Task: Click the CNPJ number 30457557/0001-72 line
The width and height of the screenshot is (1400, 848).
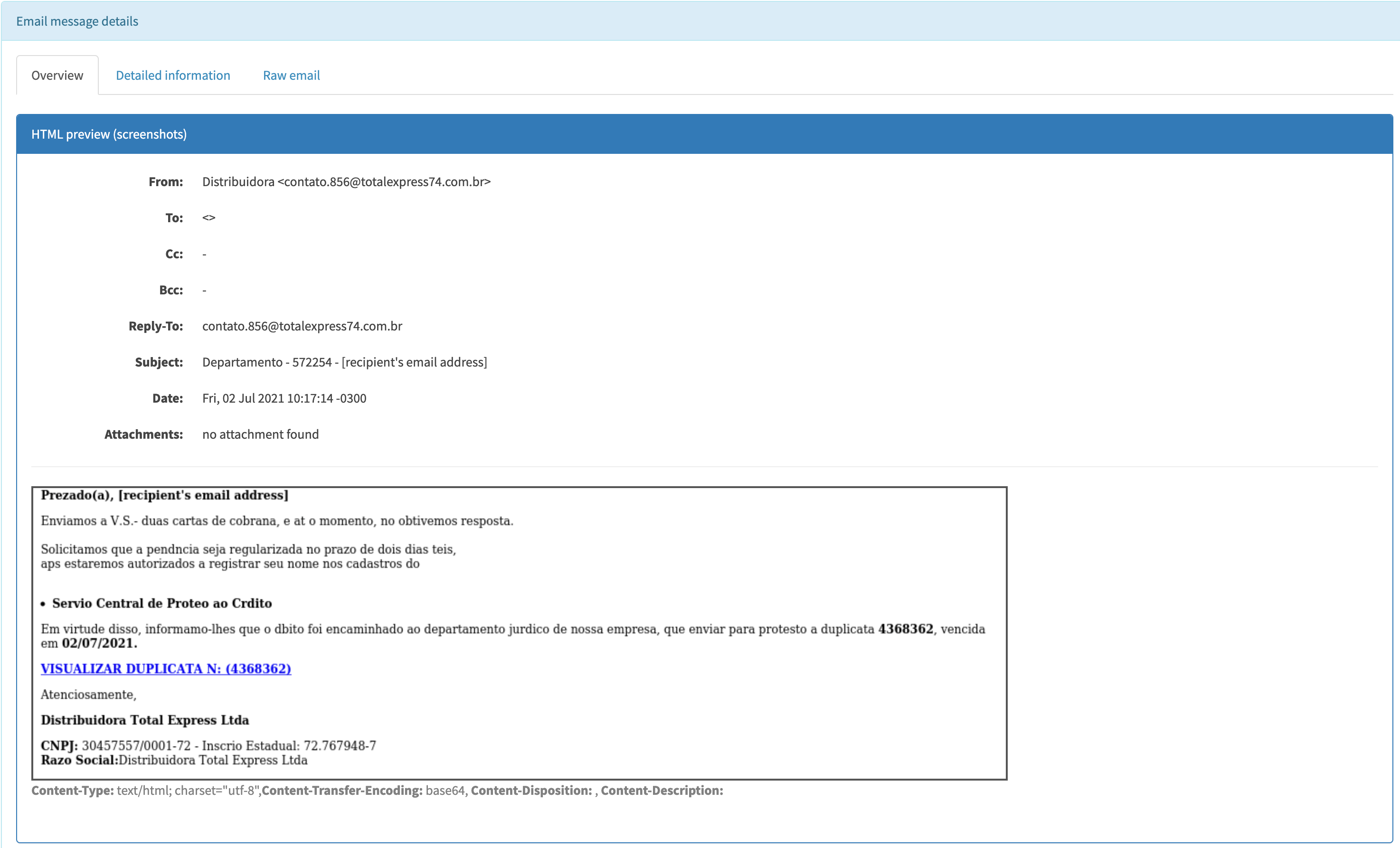Action: (x=208, y=746)
